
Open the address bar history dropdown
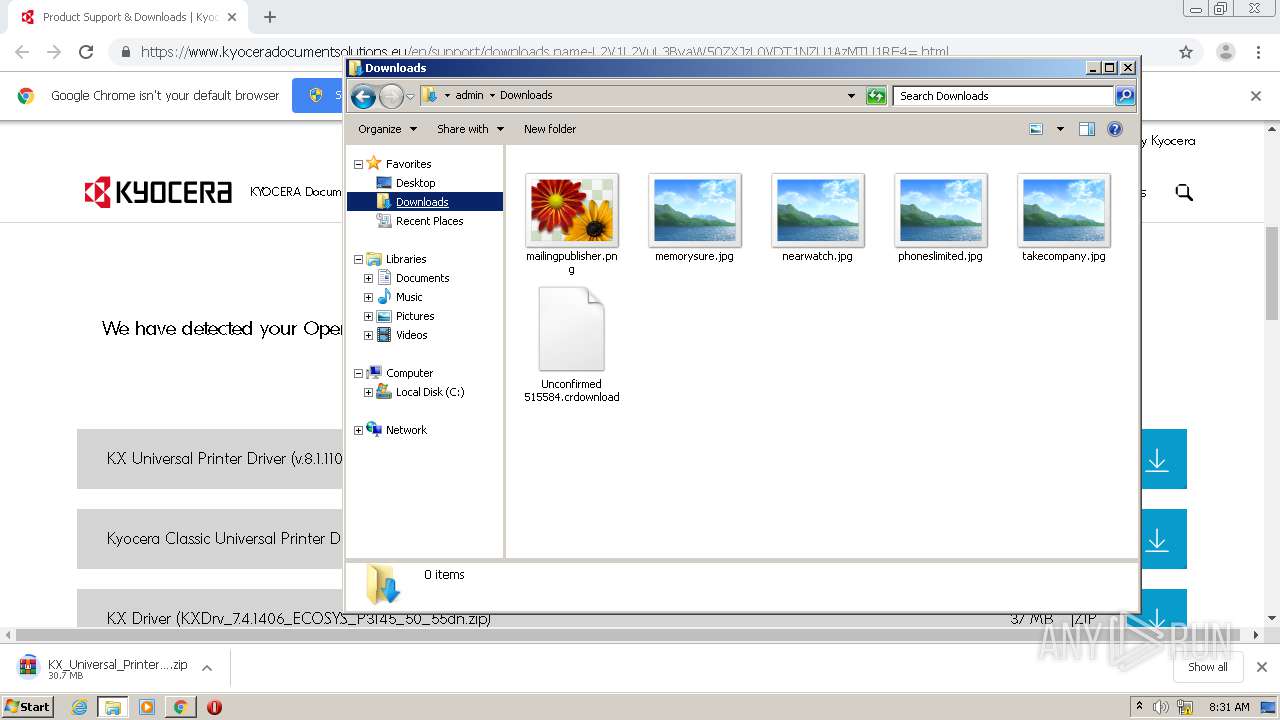851,96
